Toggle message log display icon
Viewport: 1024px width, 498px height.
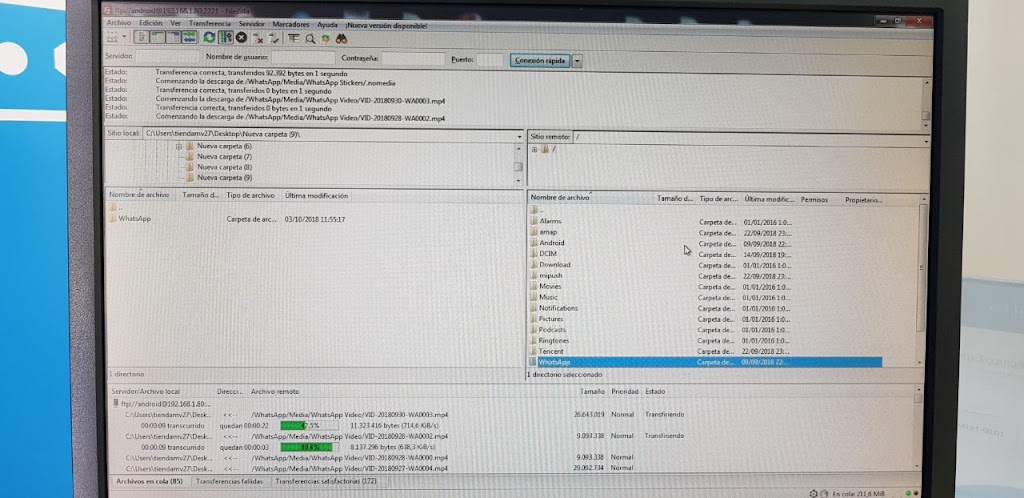click(142, 38)
